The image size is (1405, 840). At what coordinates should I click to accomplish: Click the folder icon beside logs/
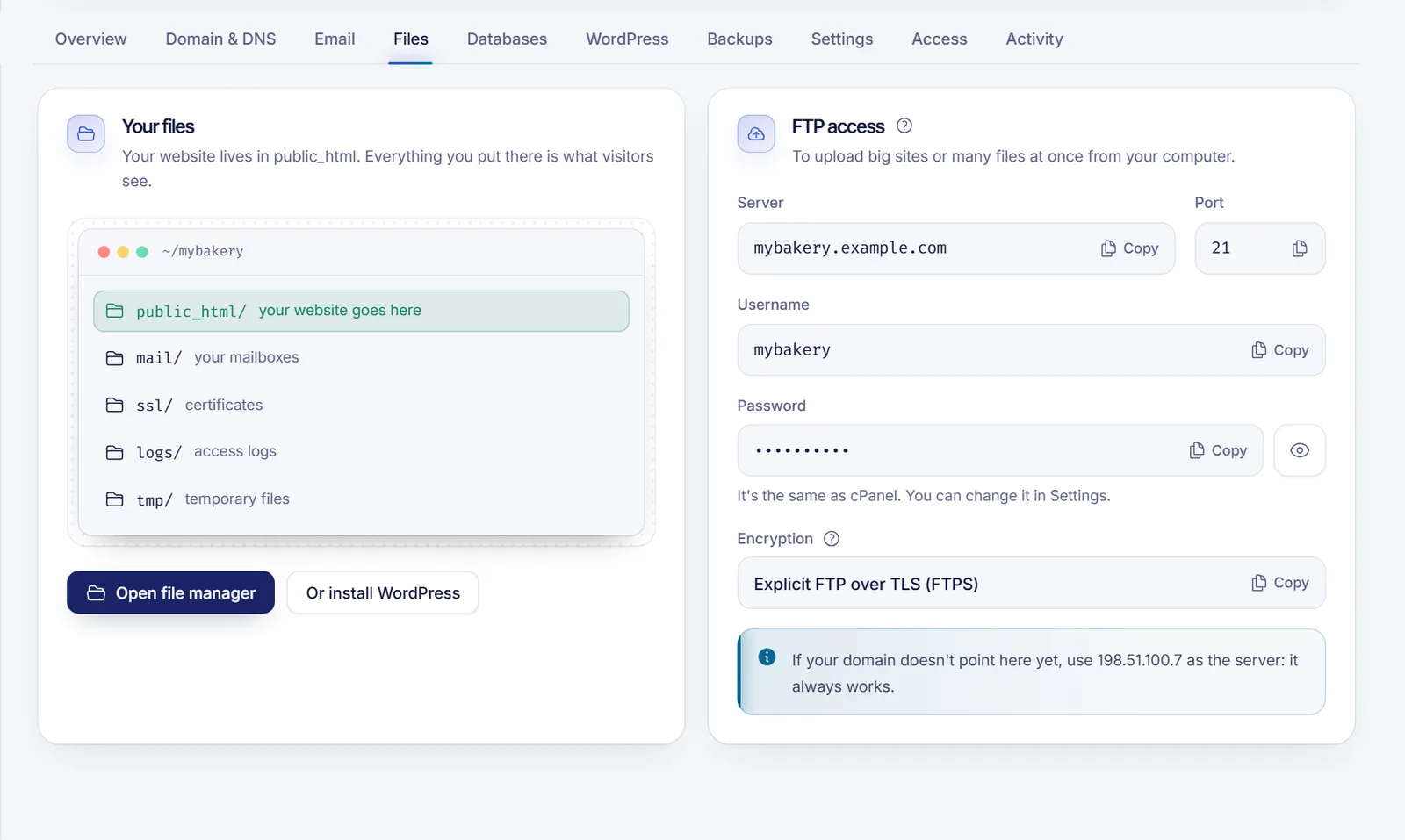(114, 452)
